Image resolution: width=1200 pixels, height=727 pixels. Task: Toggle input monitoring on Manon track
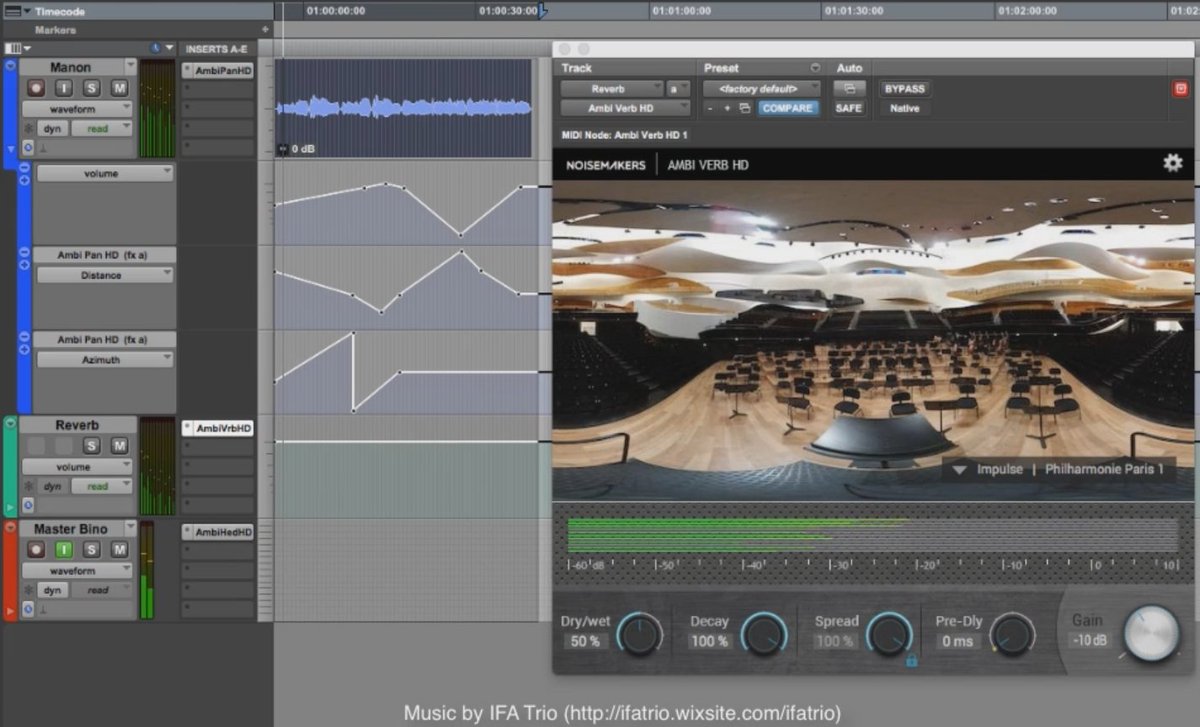pos(63,88)
